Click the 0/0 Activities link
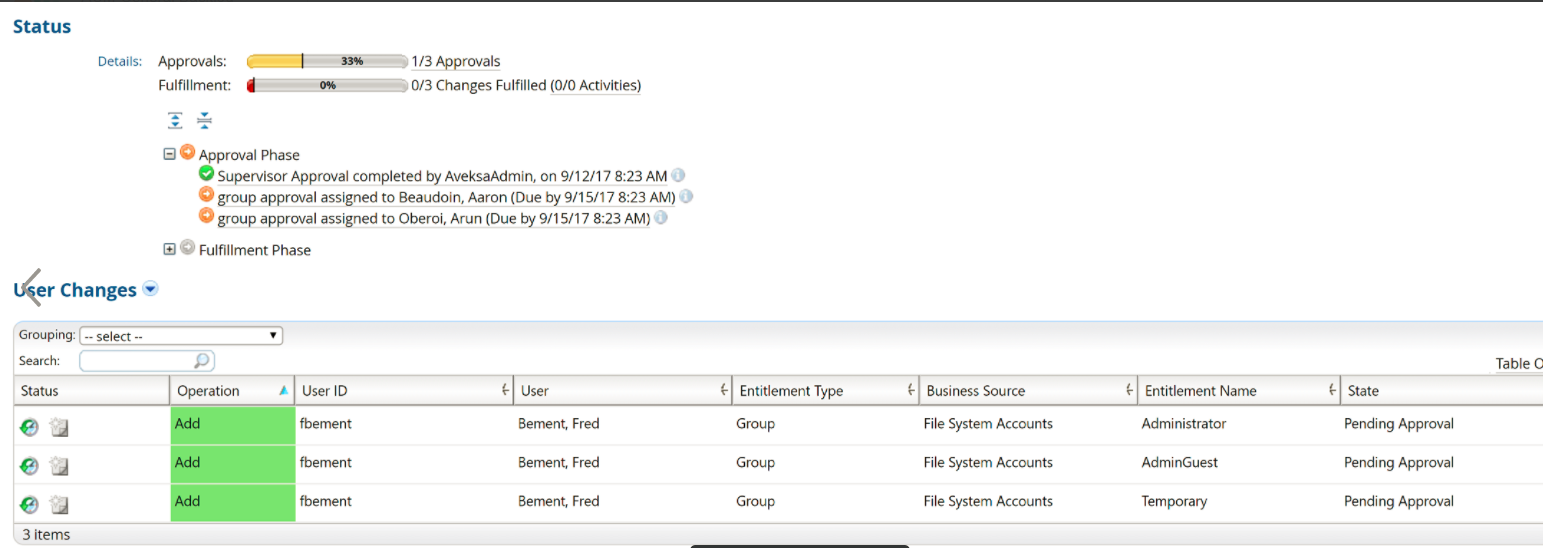 tap(596, 85)
